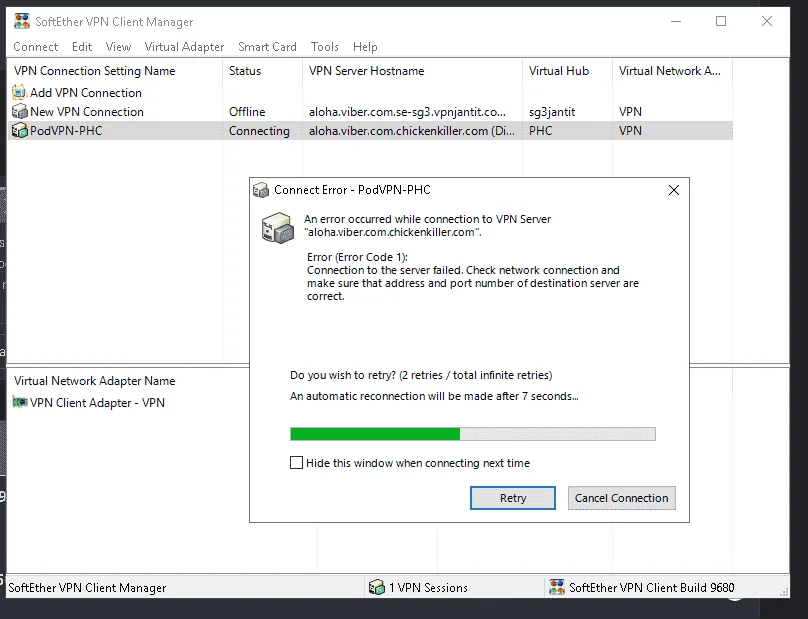
Task: Sort by VPN Server Hostname column header
Action: 412,71
